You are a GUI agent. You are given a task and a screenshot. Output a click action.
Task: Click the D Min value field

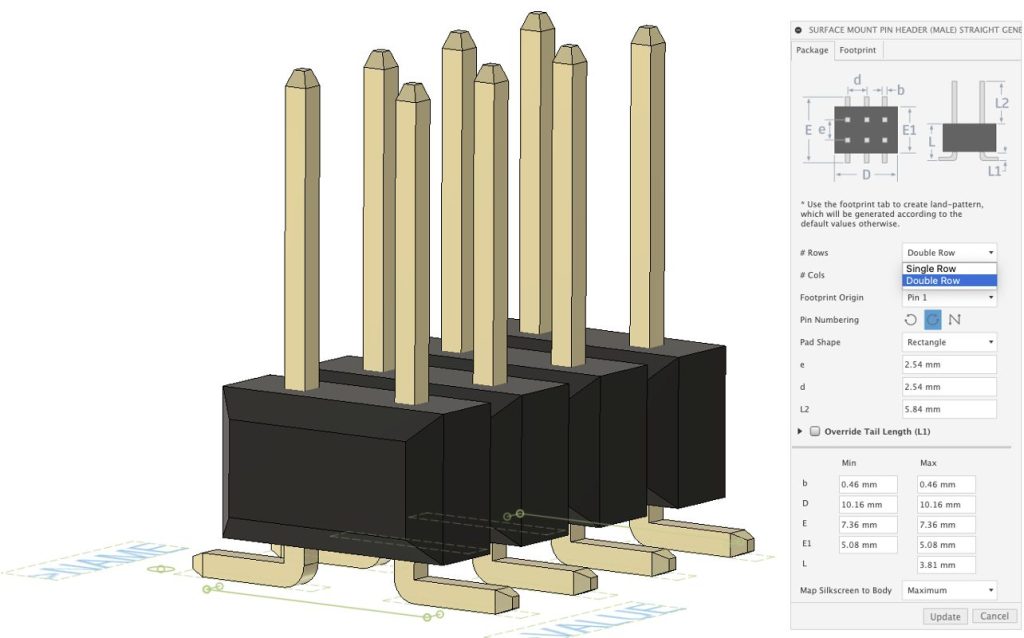pos(868,505)
